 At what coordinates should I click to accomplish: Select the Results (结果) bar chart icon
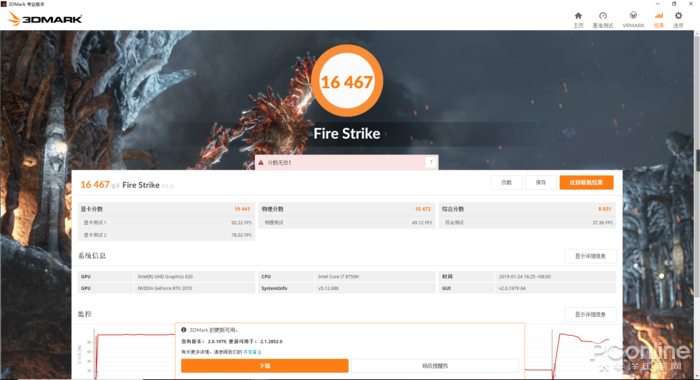click(x=658, y=20)
